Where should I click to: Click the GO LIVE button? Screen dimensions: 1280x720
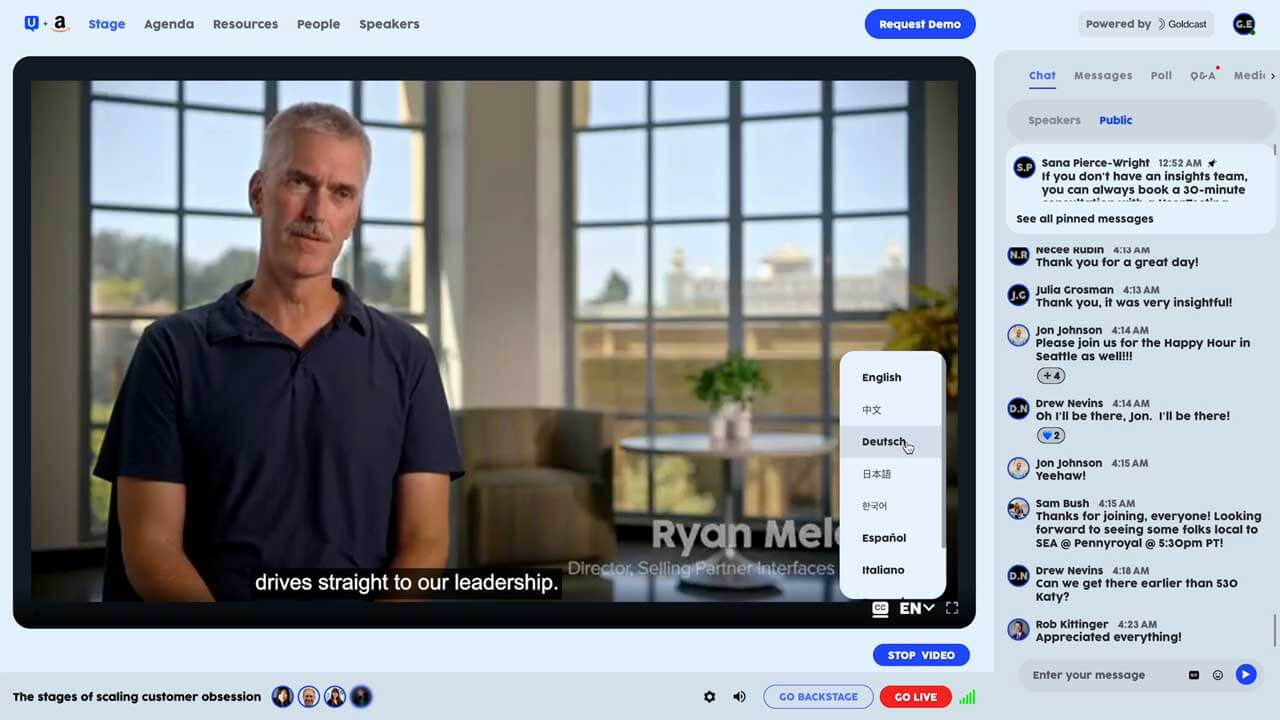[916, 697]
